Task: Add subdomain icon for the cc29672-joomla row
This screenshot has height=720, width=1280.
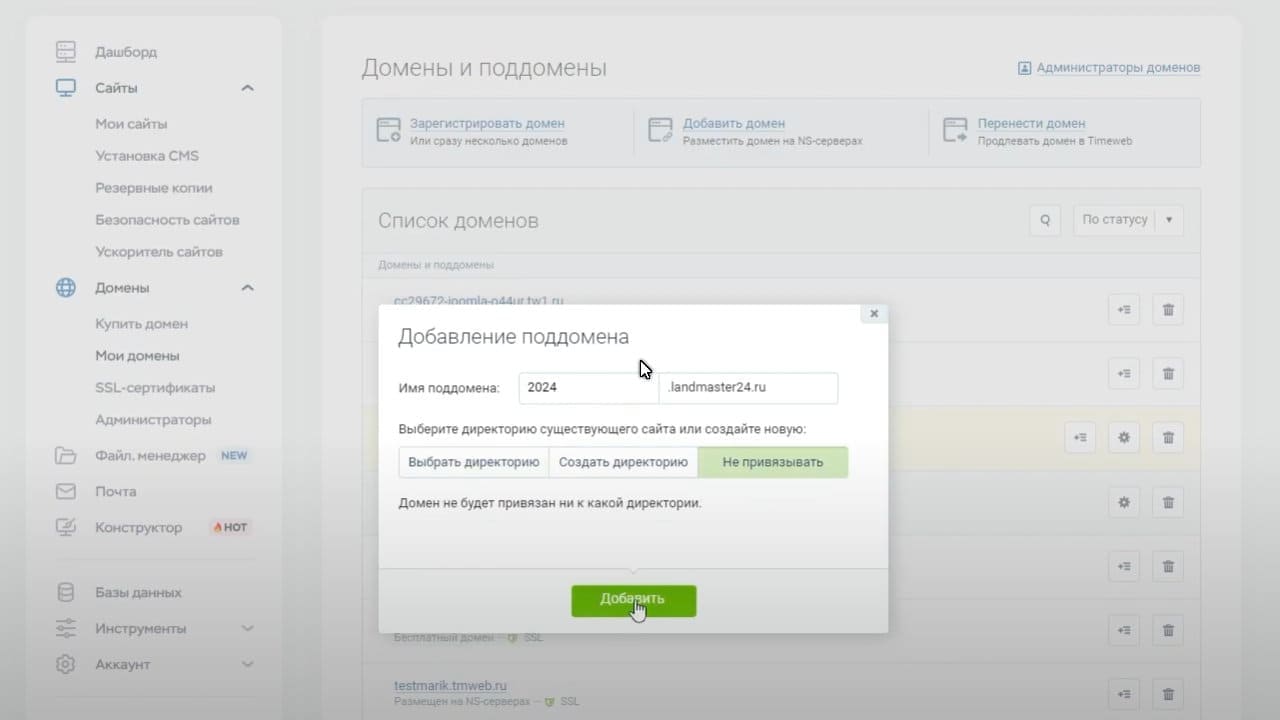Action: (x=1124, y=310)
